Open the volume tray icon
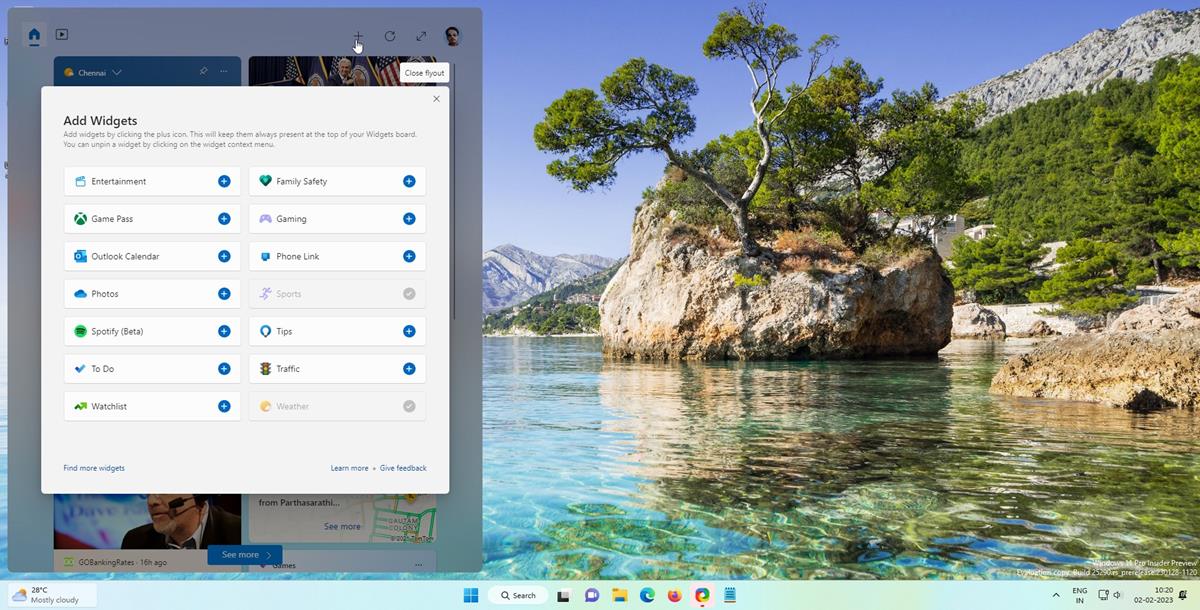1200x610 pixels. pos(1117,595)
